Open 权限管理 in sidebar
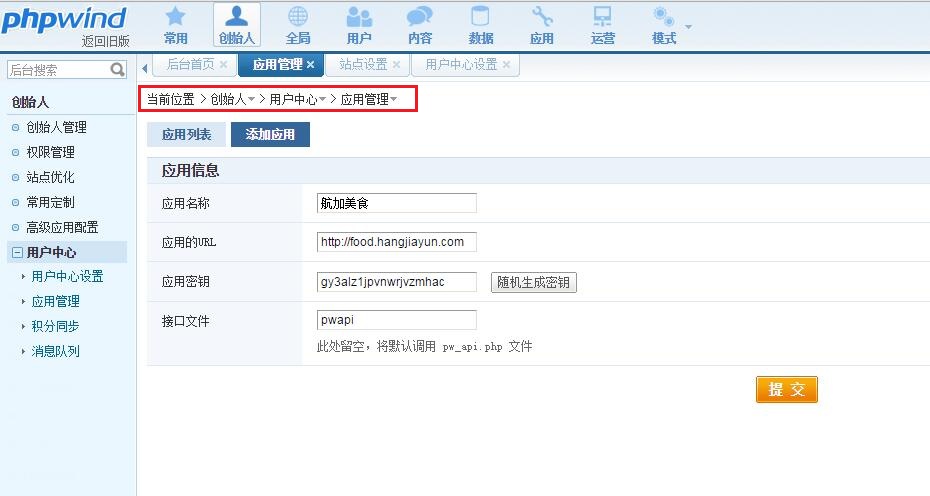 click(x=50, y=152)
